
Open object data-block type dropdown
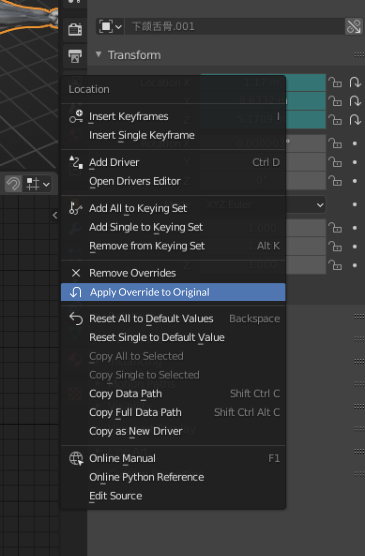click(110, 27)
